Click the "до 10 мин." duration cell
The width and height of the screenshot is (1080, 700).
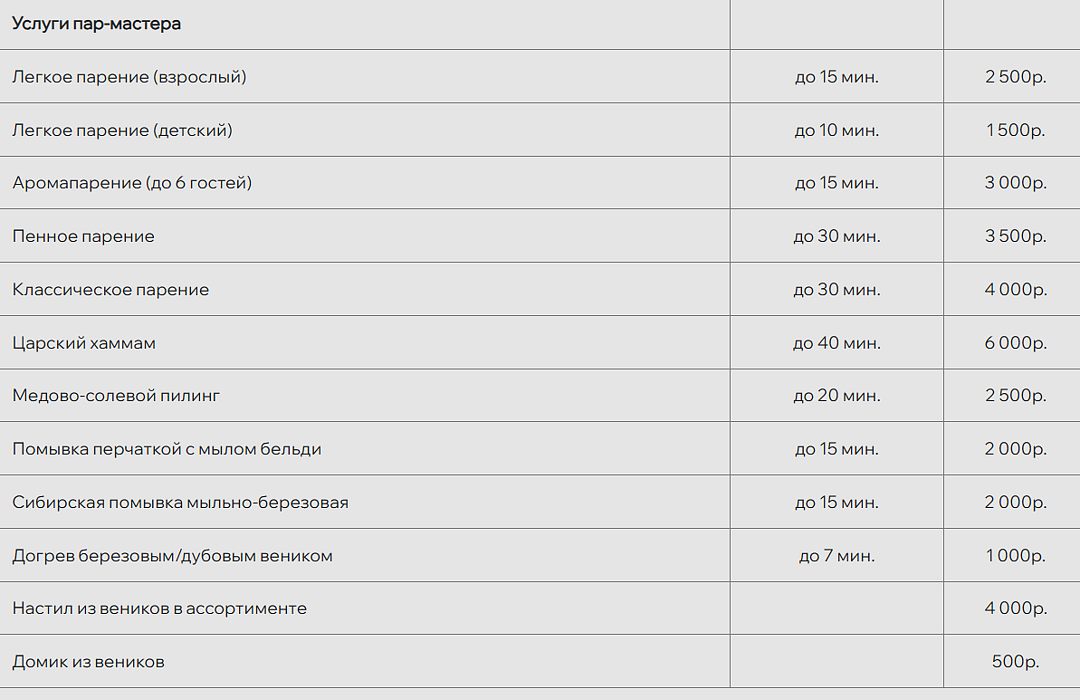click(x=837, y=130)
